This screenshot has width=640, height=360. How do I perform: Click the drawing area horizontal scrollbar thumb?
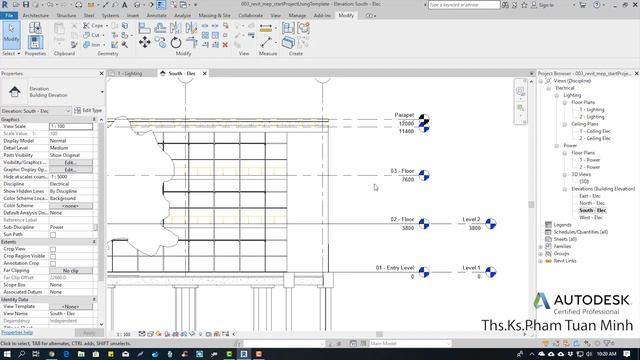pyautogui.click(x=379, y=334)
